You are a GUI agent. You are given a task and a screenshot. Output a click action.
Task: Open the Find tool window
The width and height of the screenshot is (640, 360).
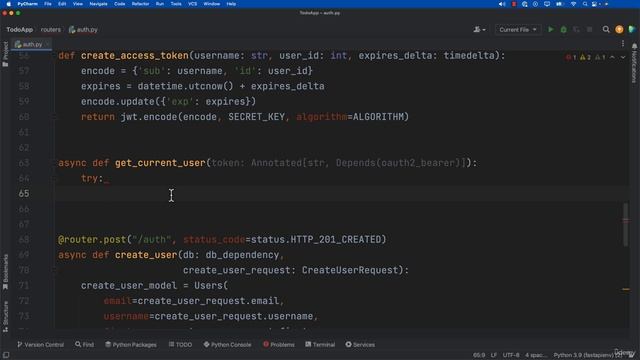(x=84, y=344)
